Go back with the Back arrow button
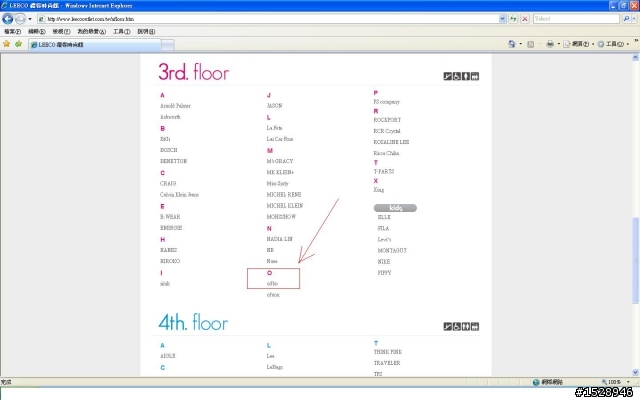Screen dimensions: 640x400 [8, 19]
